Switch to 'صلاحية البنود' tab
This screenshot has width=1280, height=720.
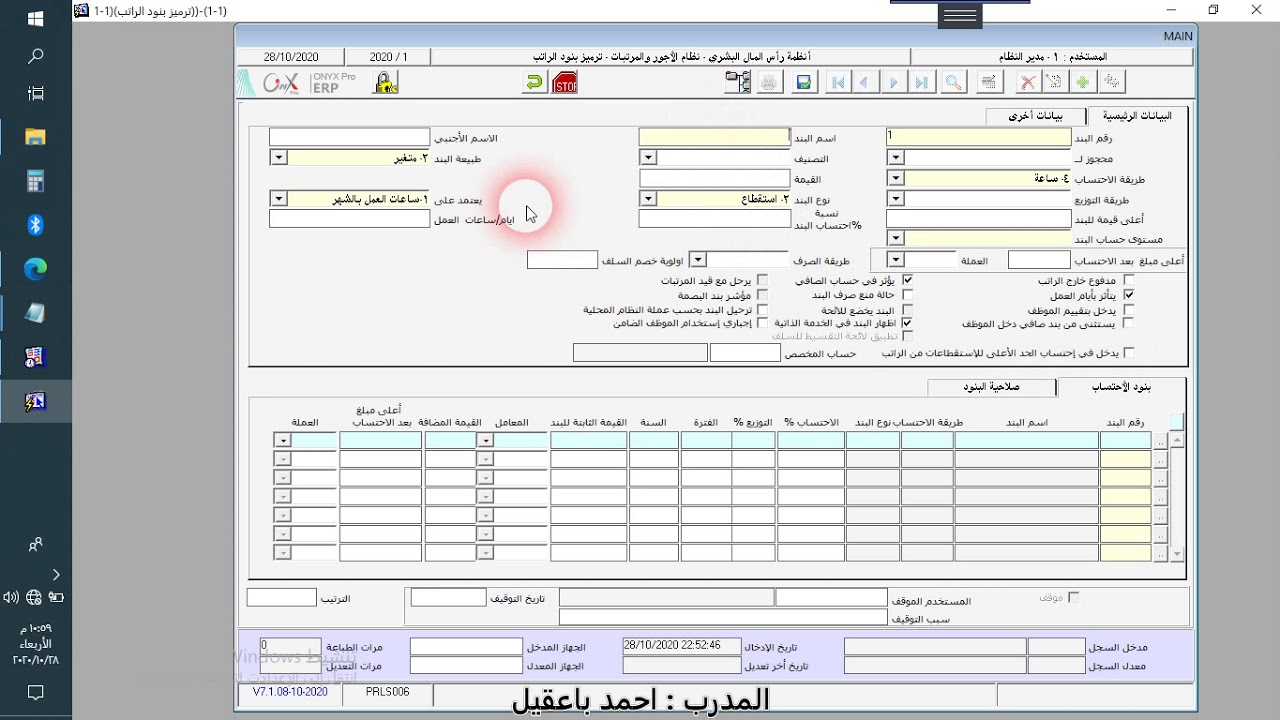click(x=991, y=387)
